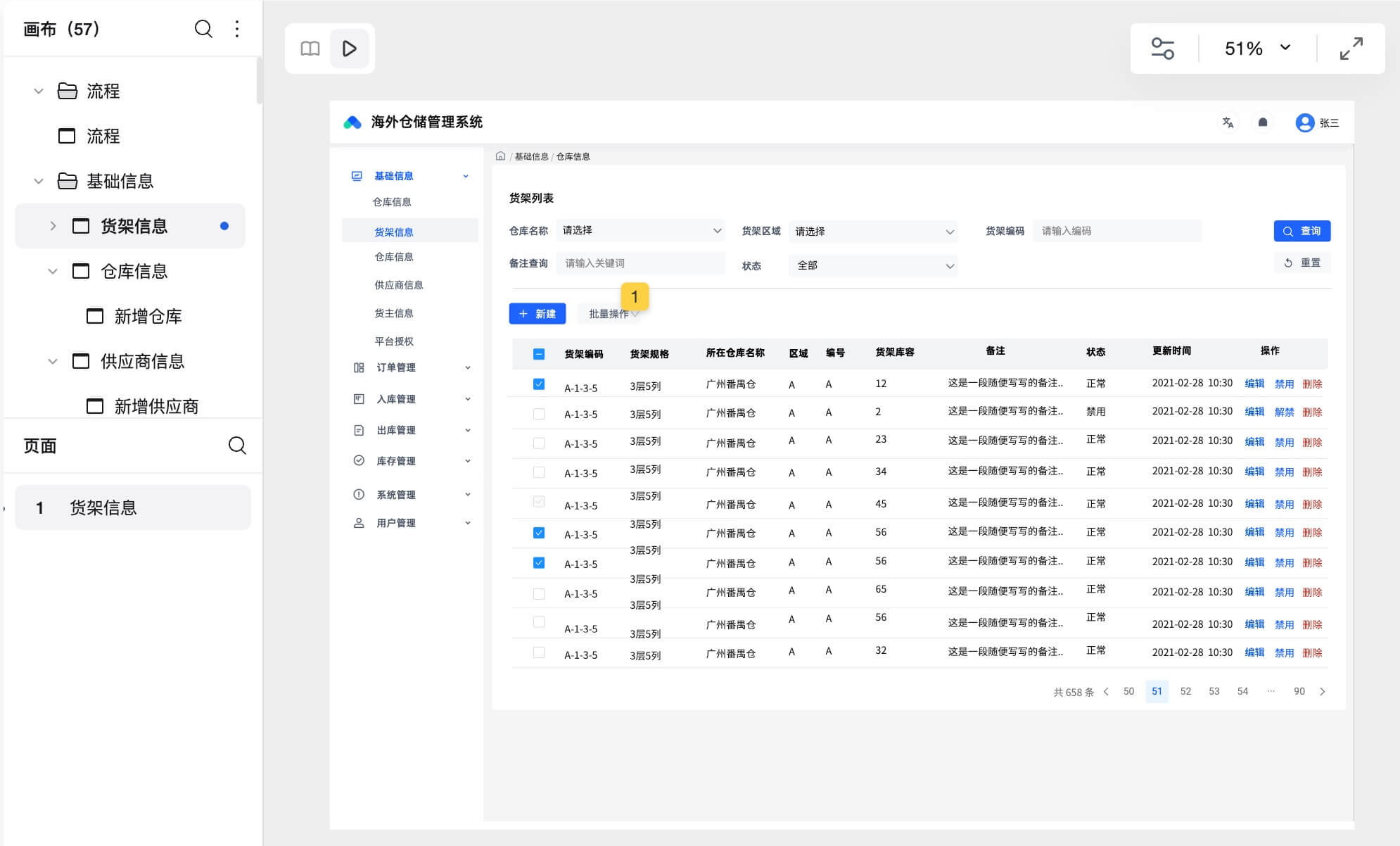Click the 货架编码 input field
Image resolution: width=1400 pixels, height=846 pixels.
click(x=1116, y=231)
